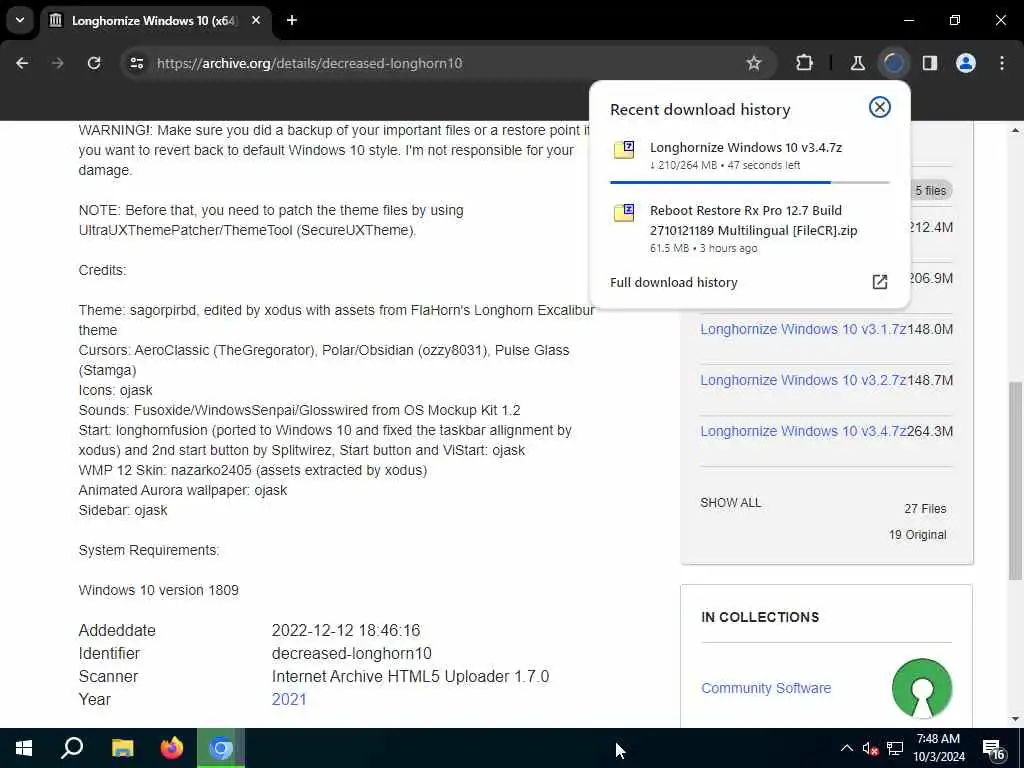
Task: Open Chrome's three-dot menu
Action: click(1002, 63)
